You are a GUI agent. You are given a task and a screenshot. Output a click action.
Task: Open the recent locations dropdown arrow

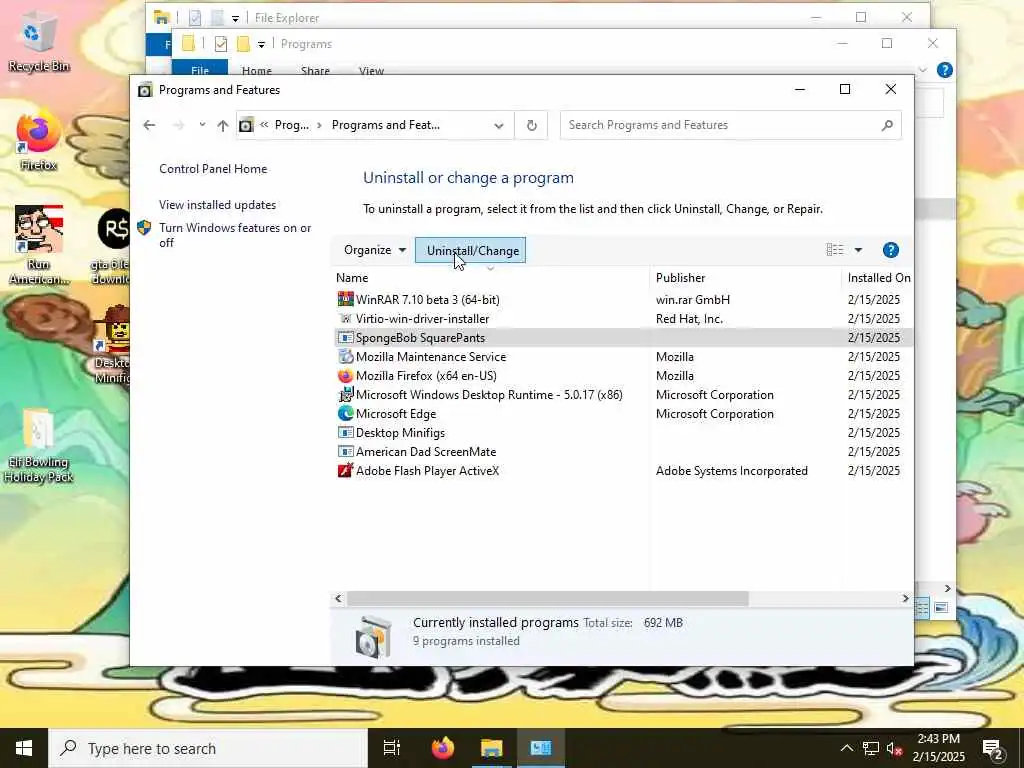point(202,125)
